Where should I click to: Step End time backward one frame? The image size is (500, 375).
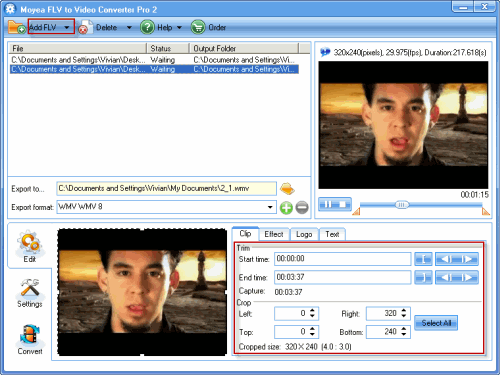[446, 277]
